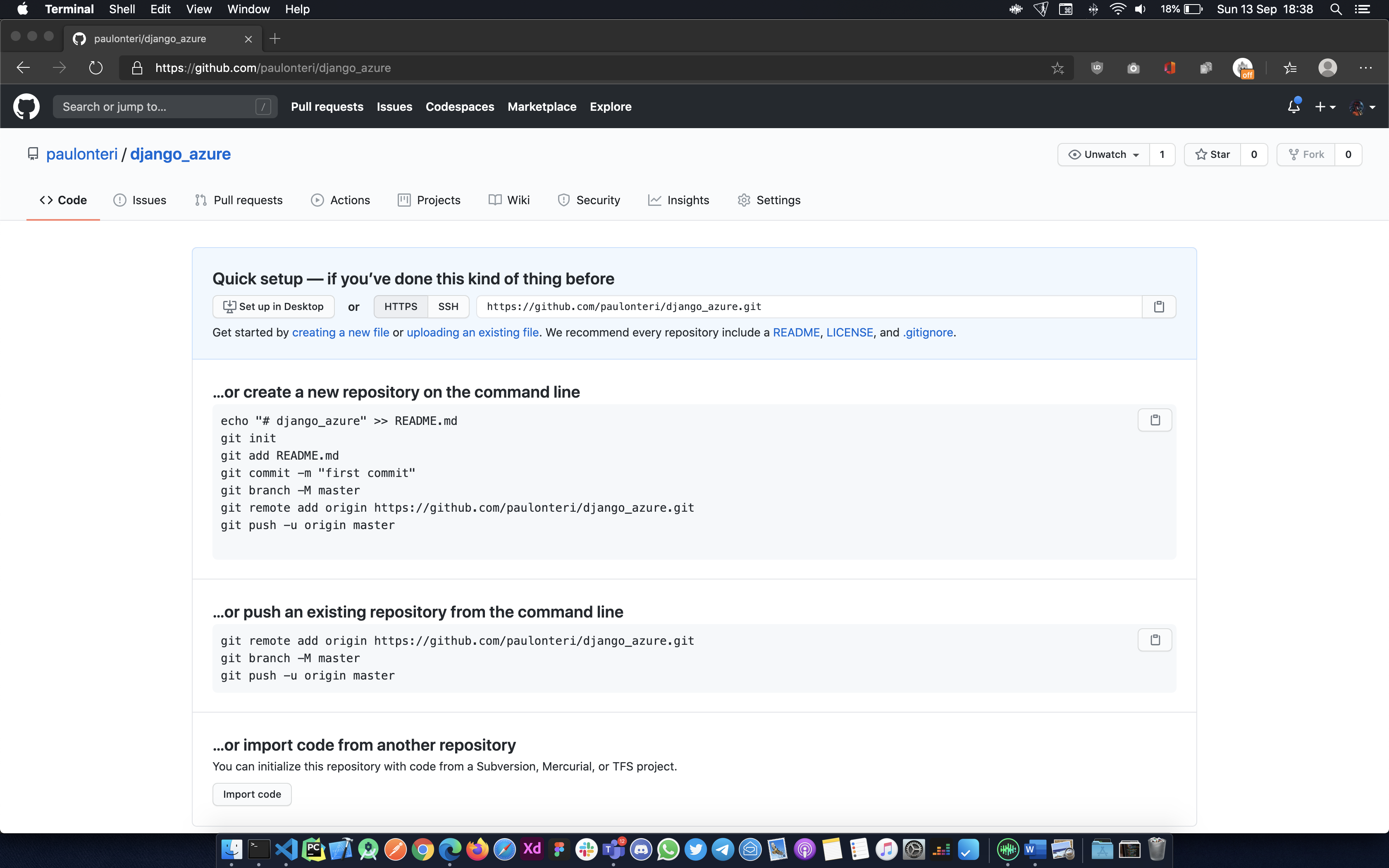Click the GitHub Octocat home logo
Screen dimensions: 1389x868
point(26,107)
